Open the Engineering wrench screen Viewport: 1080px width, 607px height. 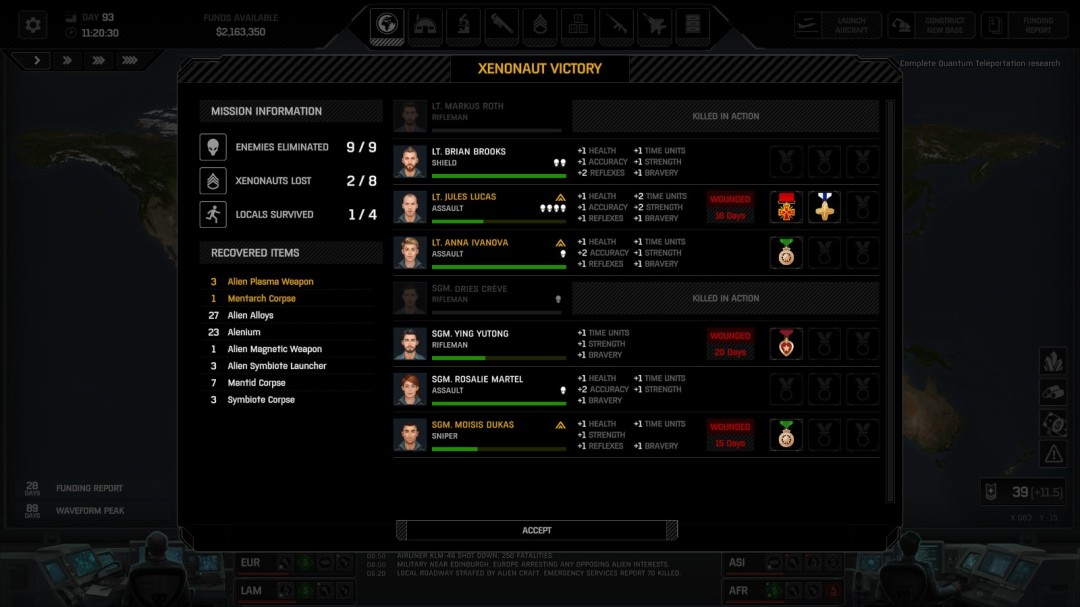pyautogui.click(x=502, y=25)
